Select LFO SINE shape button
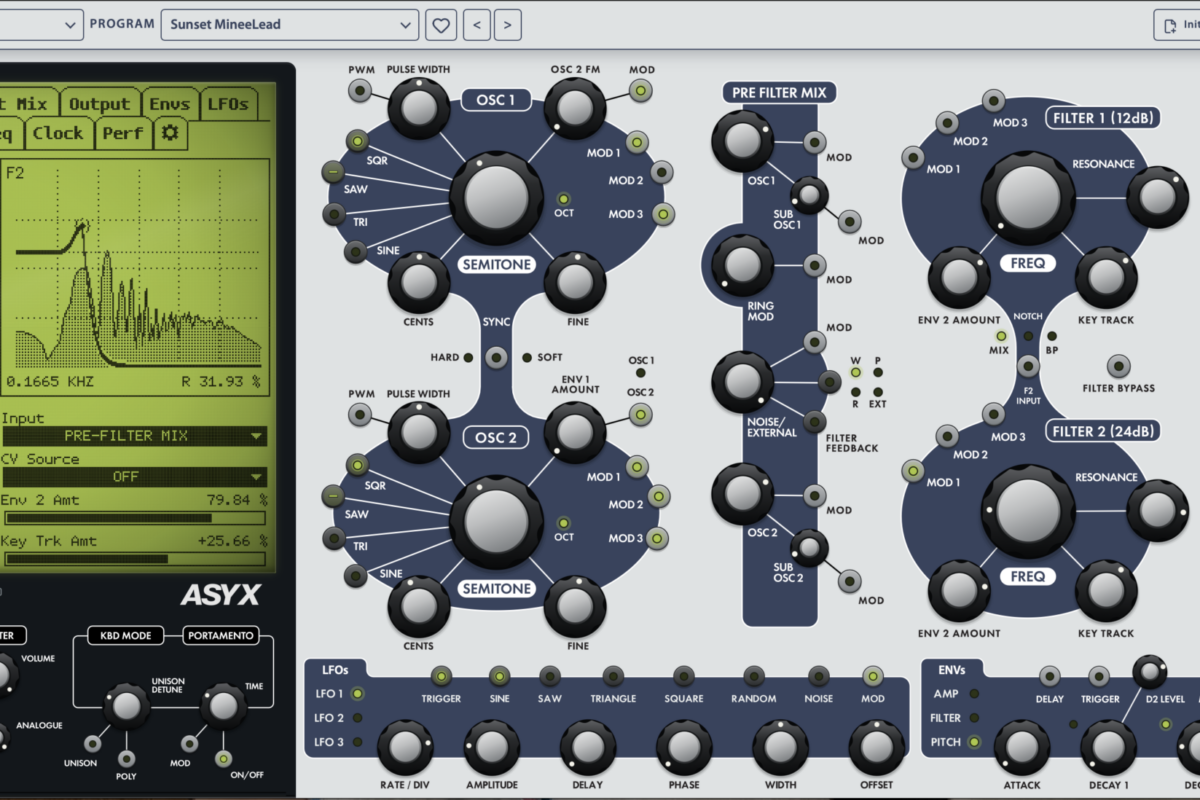 [x=499, y=676]
